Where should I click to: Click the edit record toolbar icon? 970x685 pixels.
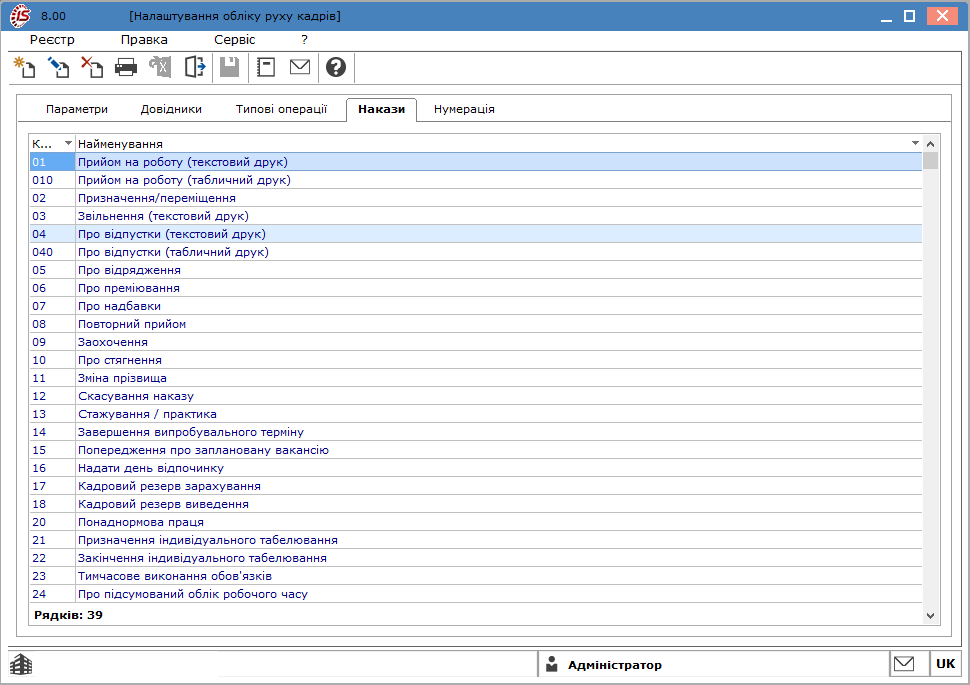[x=59, y=67]
